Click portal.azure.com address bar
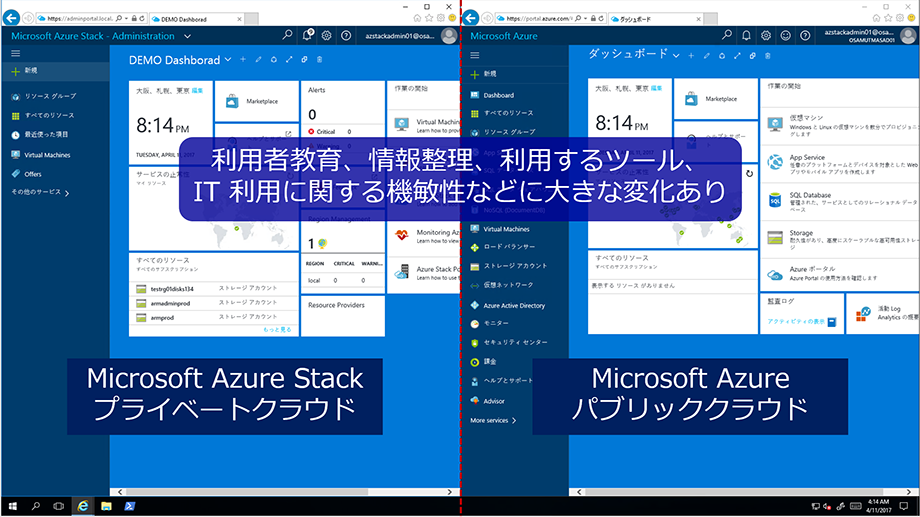 coord(537,19)
